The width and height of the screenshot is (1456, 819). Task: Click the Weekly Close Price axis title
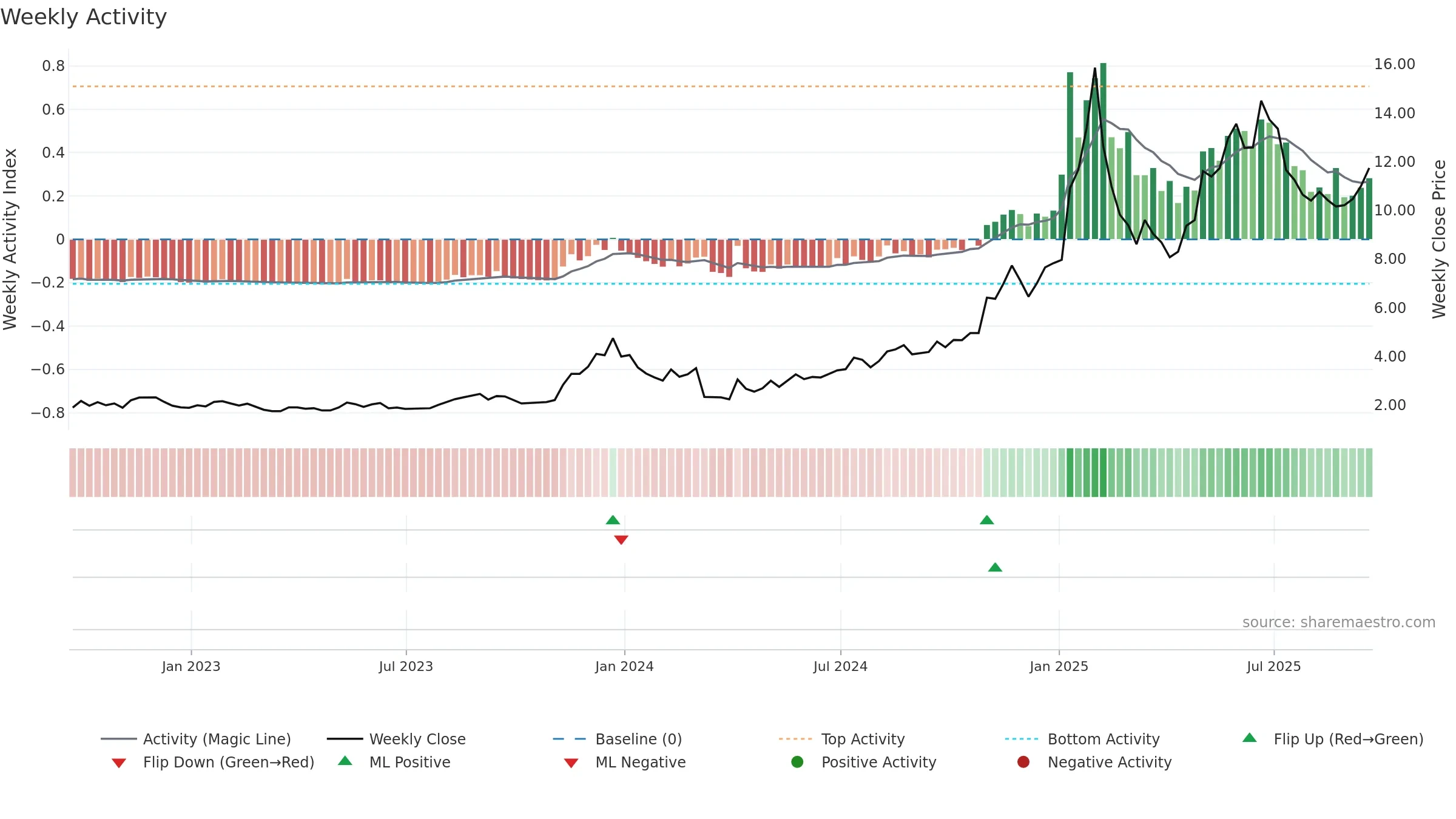[x=1439, y=239]
